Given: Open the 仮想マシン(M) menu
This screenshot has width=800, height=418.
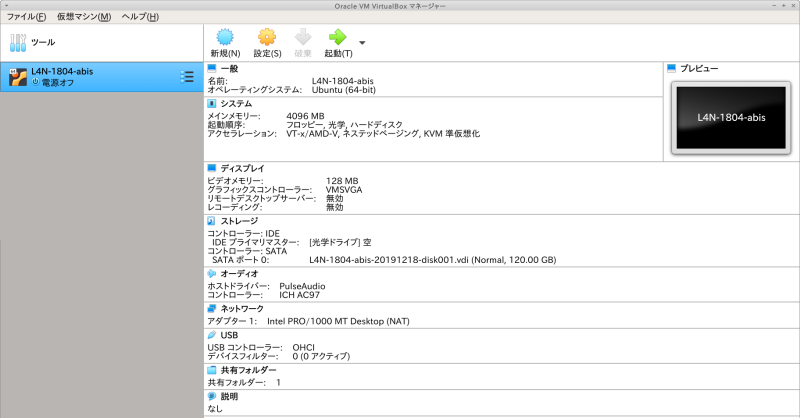Looking at the screenshot, I should 84,18.
